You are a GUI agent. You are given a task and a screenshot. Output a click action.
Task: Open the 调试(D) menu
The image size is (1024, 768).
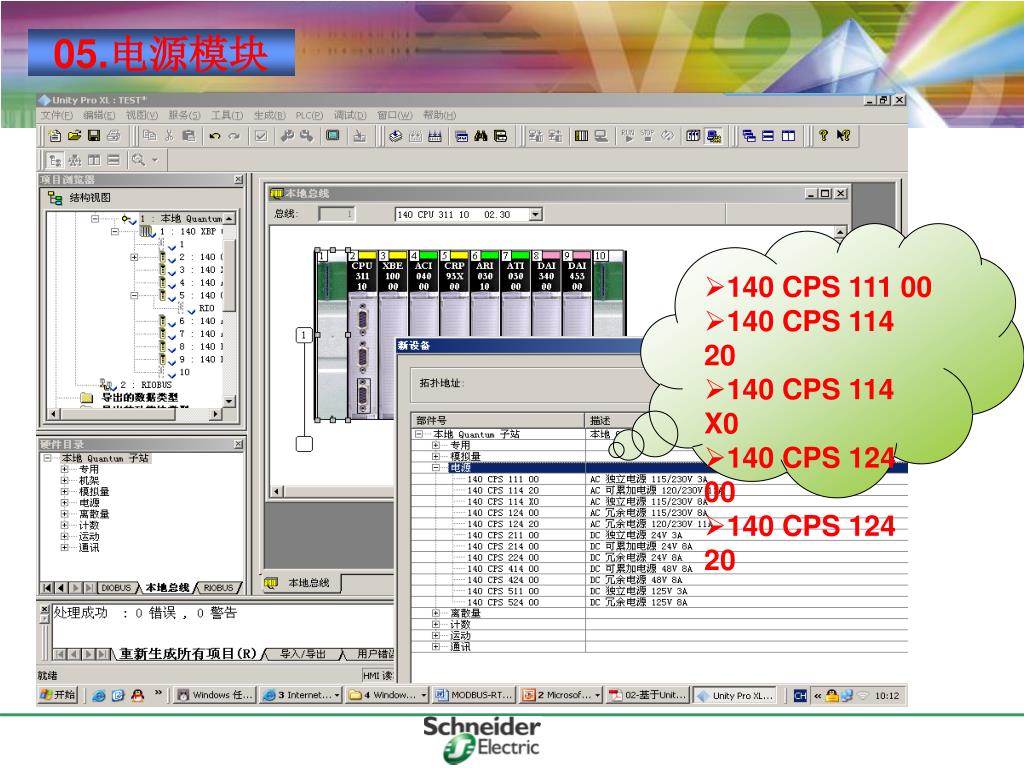click(350, 115)
